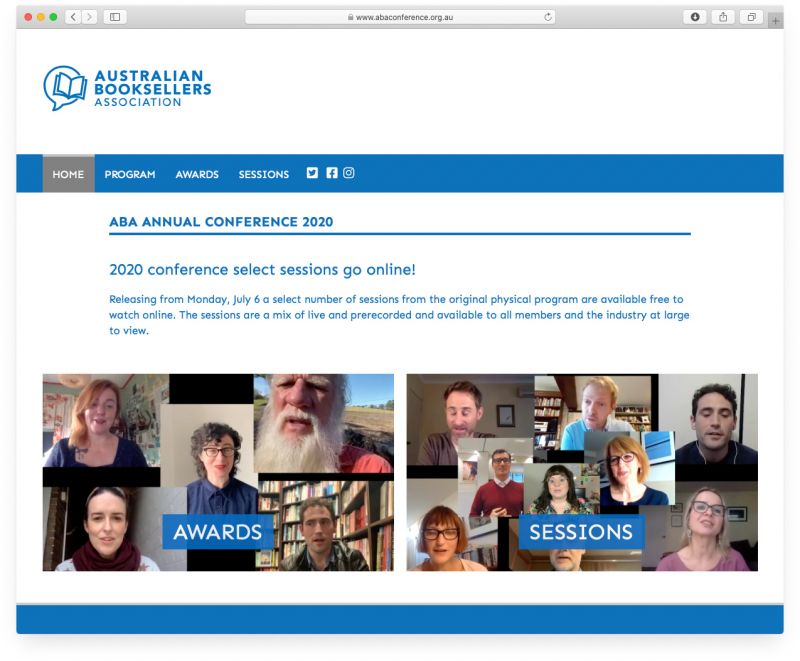Add a new tab with plus
800x661 pixels.
click(776, 21)
